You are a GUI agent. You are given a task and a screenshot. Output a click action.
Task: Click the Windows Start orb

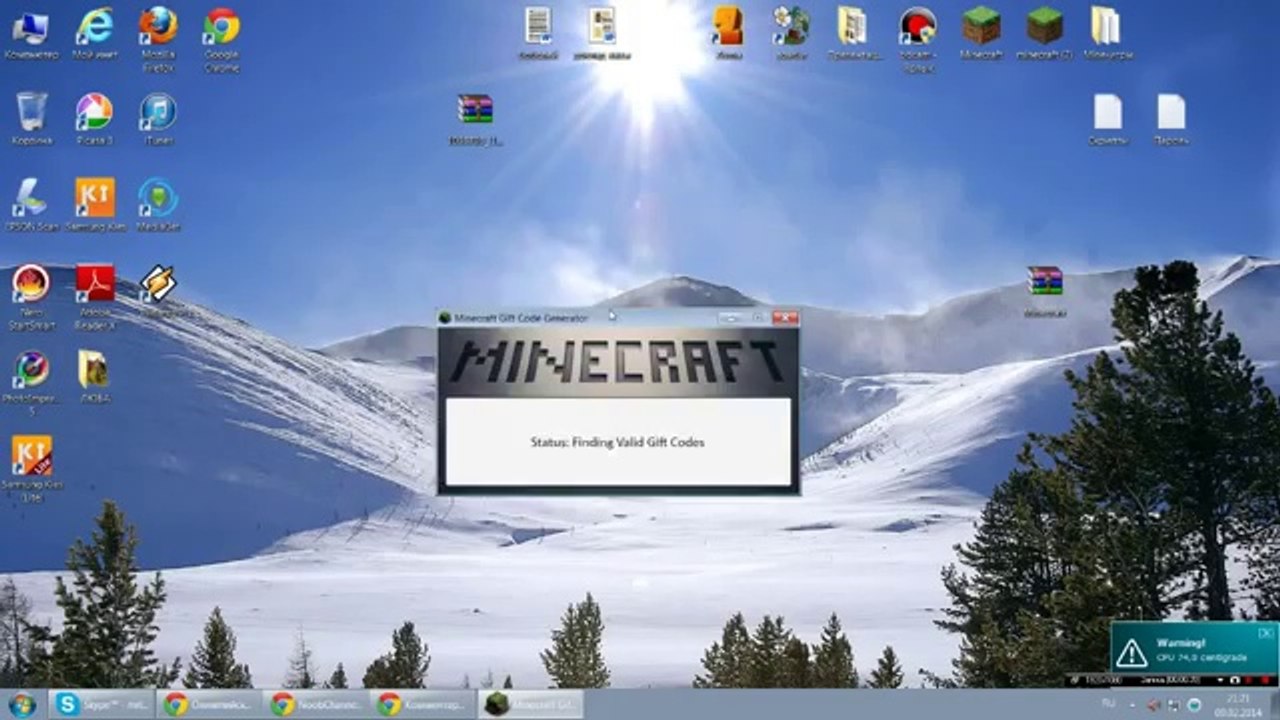21,704
